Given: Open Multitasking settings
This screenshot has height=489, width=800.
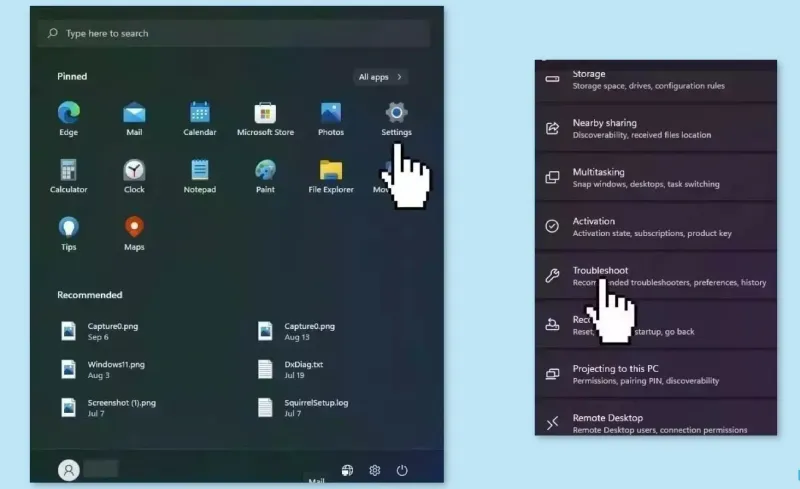Looking at the screenshot, I should tap(656, 177).
